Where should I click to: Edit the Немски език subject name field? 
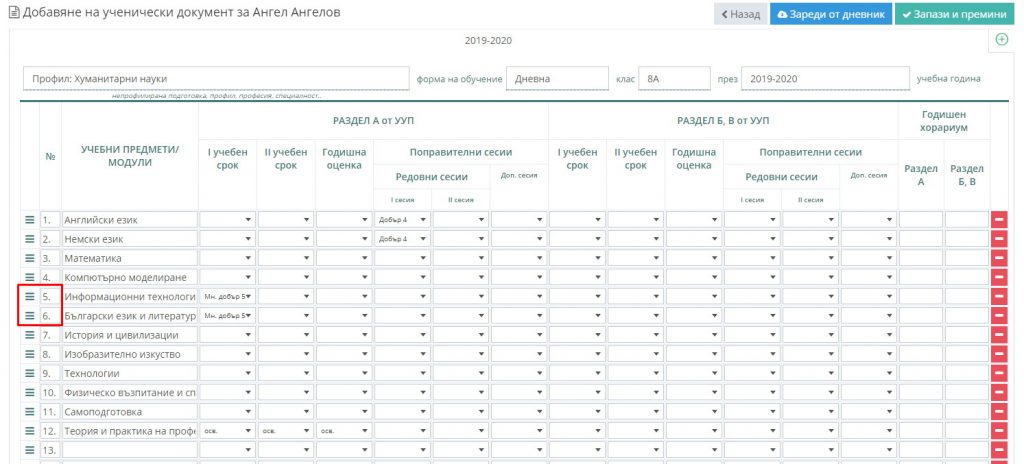130,239
